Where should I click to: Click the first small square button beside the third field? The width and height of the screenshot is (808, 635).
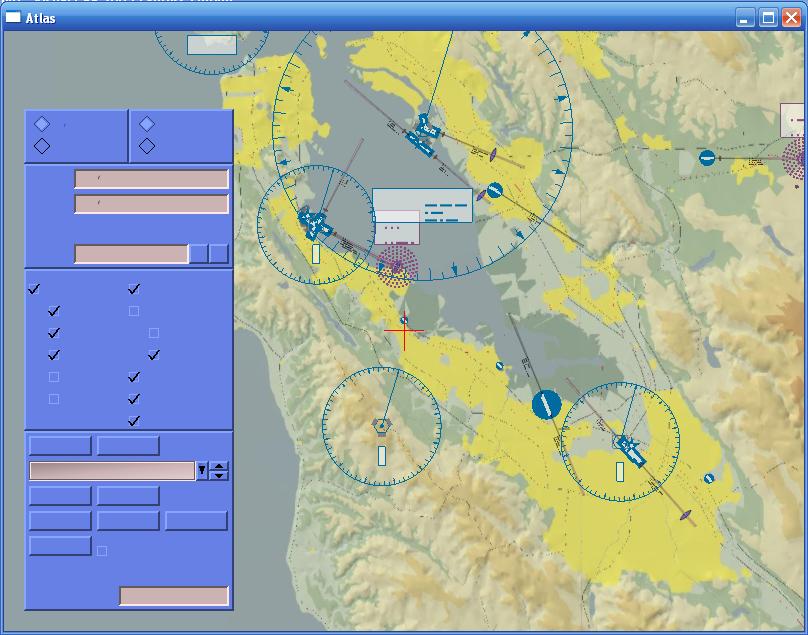(x=198, y=254)
